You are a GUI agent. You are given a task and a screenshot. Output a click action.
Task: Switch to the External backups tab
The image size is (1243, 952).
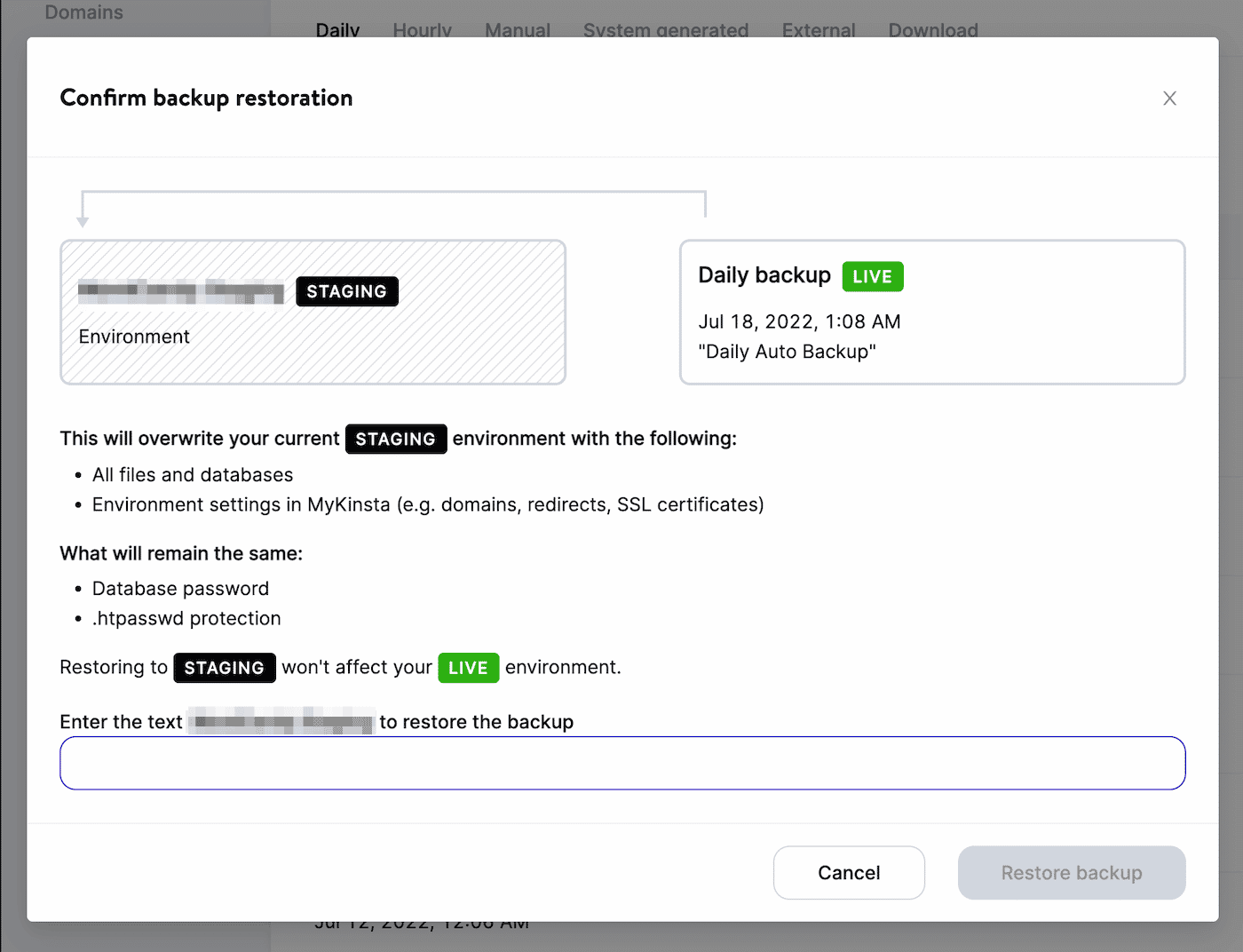point(818,29)
